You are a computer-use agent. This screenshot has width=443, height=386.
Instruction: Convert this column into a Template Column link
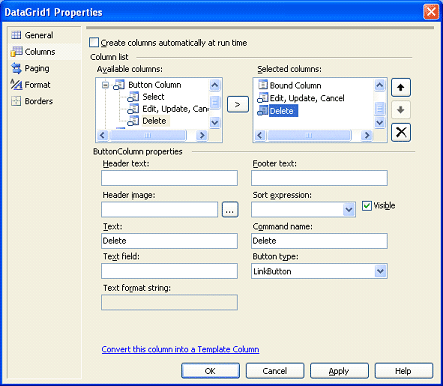coord(180,349)
